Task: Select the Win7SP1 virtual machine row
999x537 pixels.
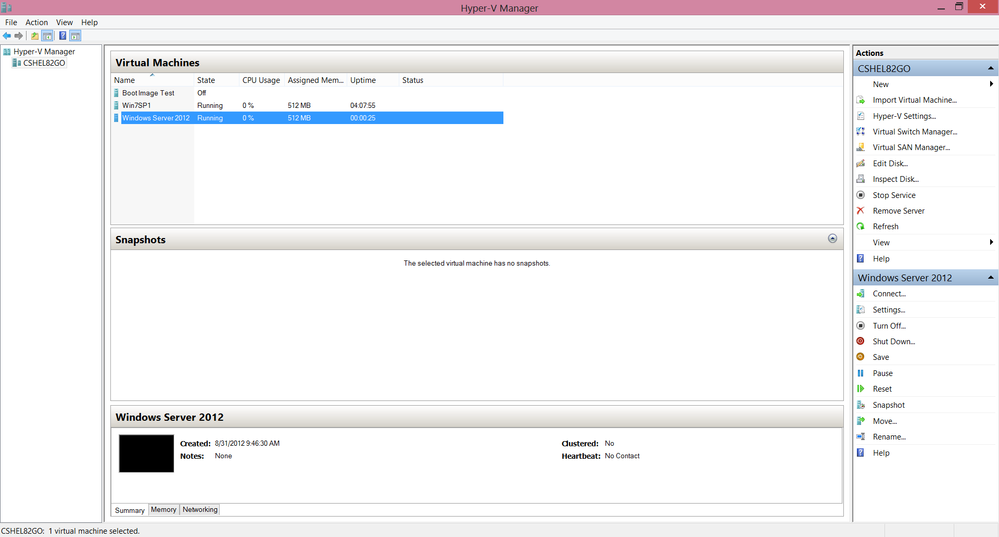Action: pos(308,105)
